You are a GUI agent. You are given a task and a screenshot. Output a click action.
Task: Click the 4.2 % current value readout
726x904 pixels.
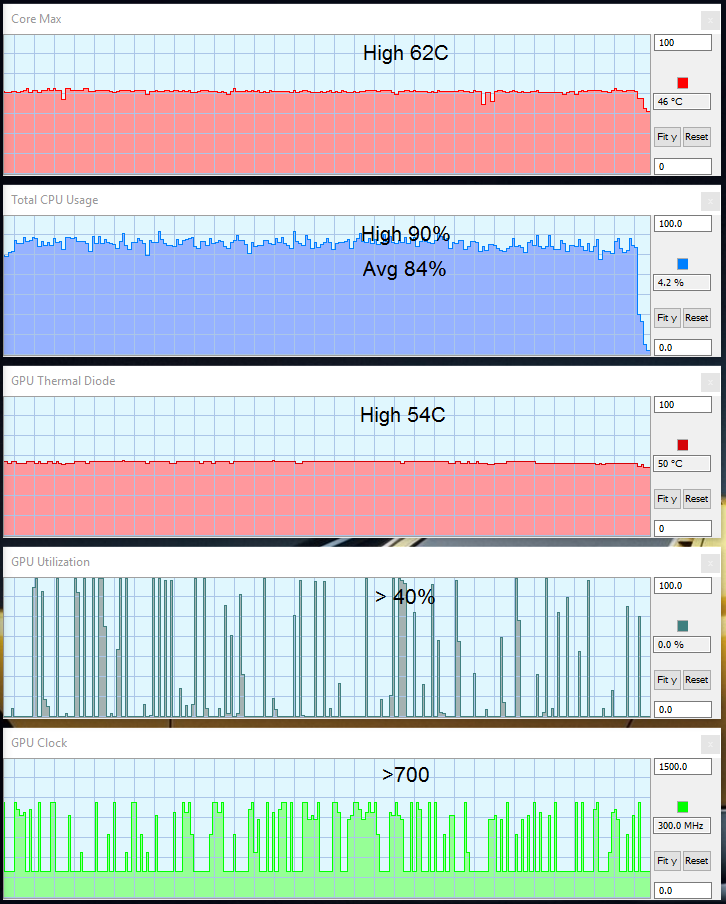[x=682, y=282]
